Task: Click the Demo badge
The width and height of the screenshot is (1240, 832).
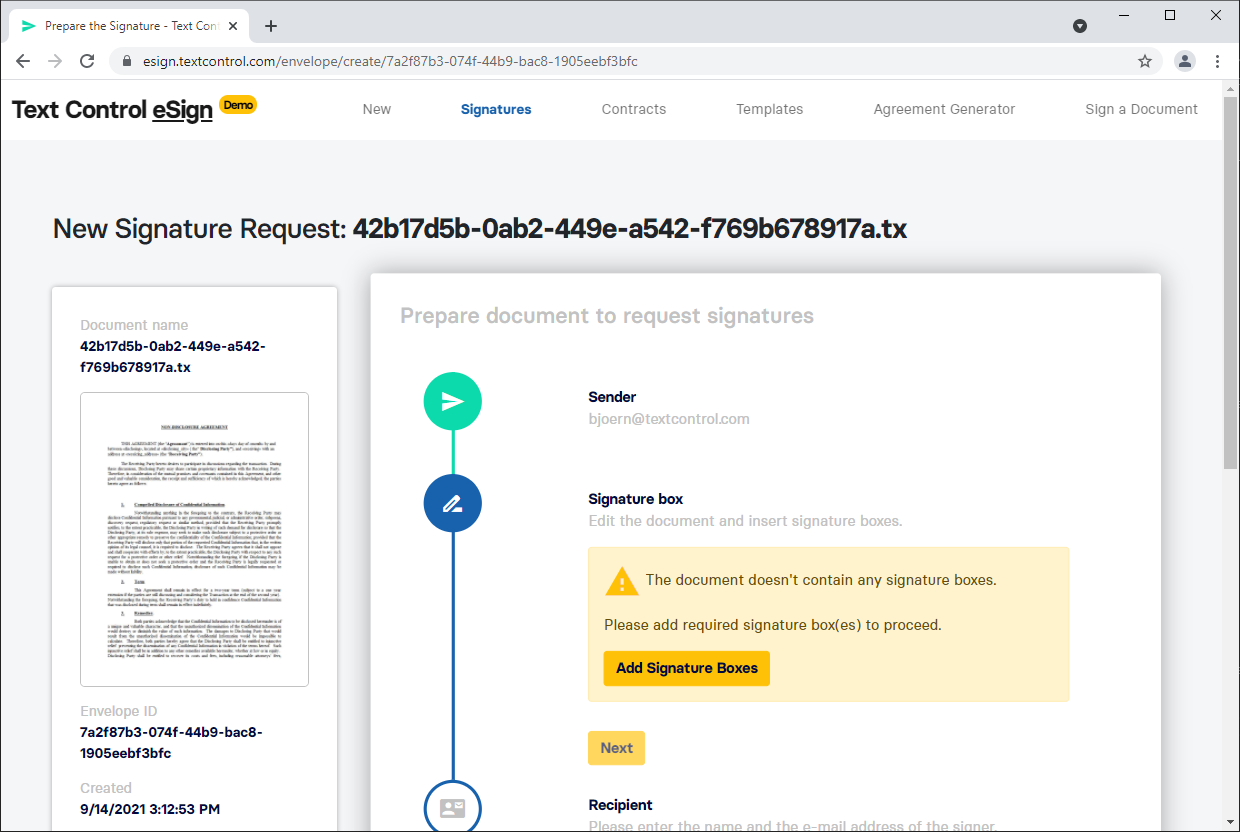Action: click(239, 104)
